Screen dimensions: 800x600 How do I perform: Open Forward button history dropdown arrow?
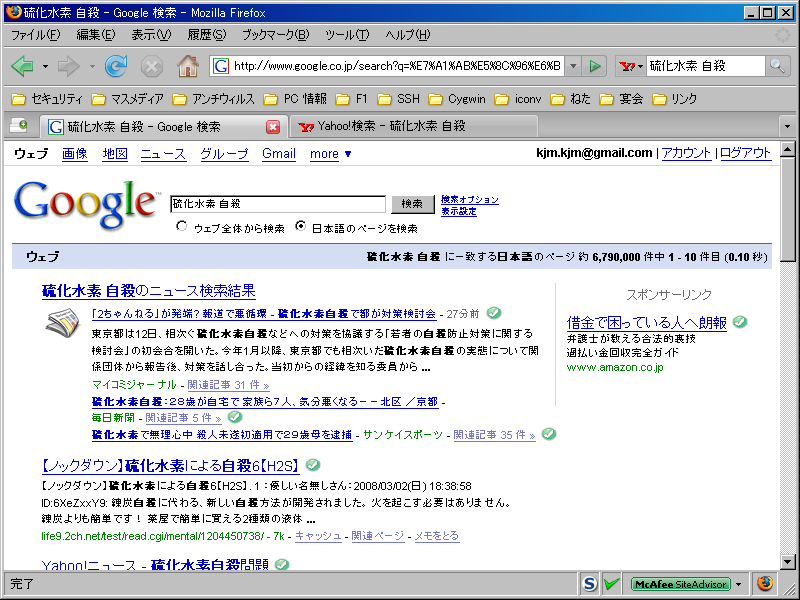(92, 66)
